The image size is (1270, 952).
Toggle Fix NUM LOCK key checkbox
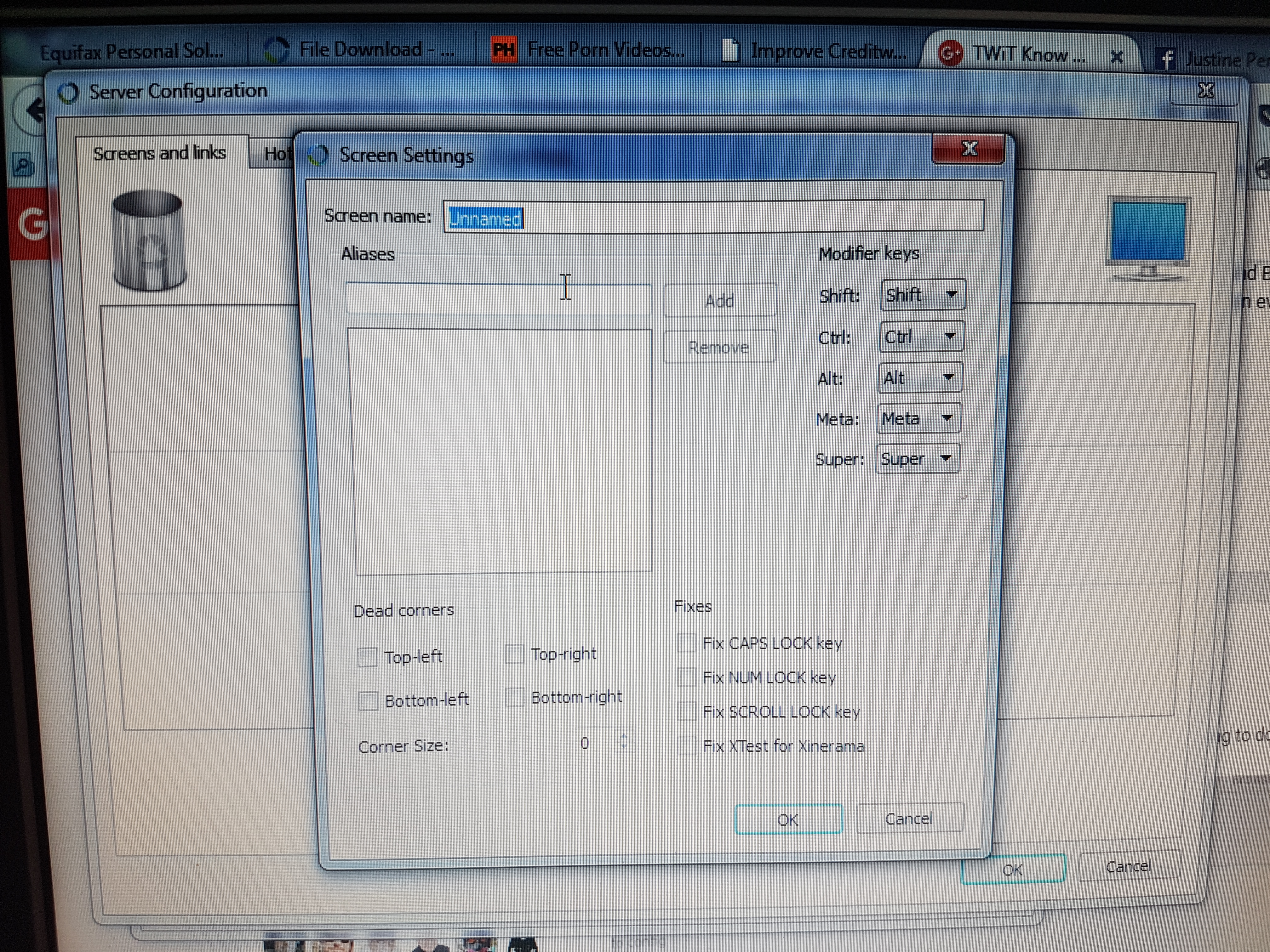[x=687, y=677]
